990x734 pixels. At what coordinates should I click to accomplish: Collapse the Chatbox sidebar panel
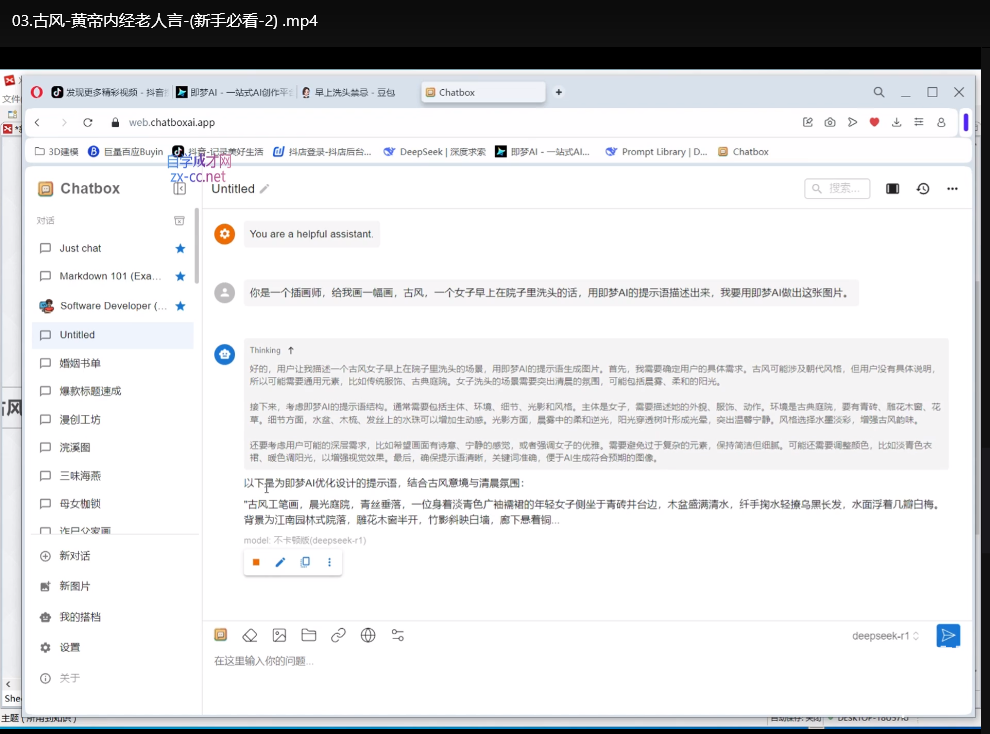[x=179, y=189]
